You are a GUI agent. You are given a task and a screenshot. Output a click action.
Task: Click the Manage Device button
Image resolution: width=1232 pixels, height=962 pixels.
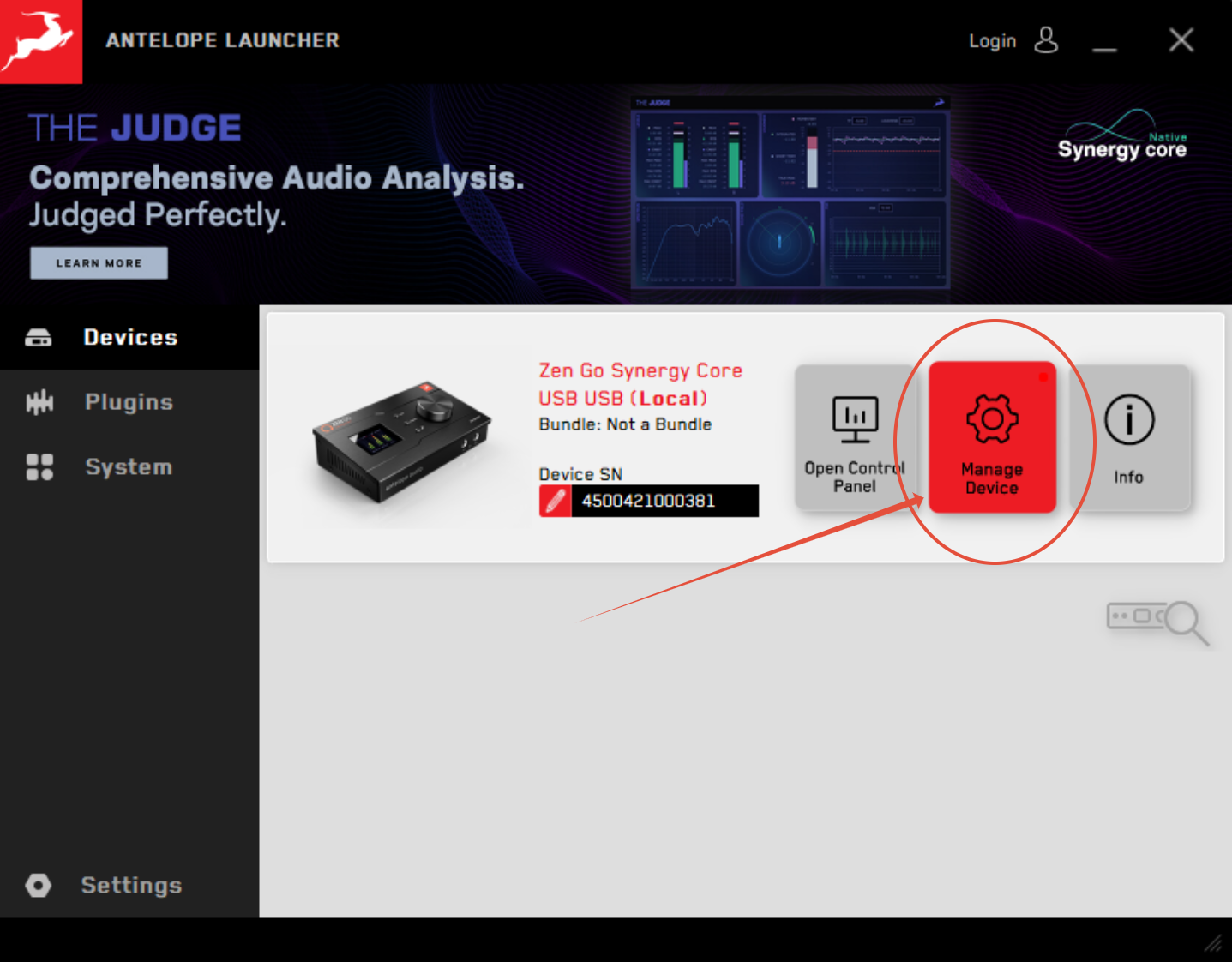coord(992,437)
